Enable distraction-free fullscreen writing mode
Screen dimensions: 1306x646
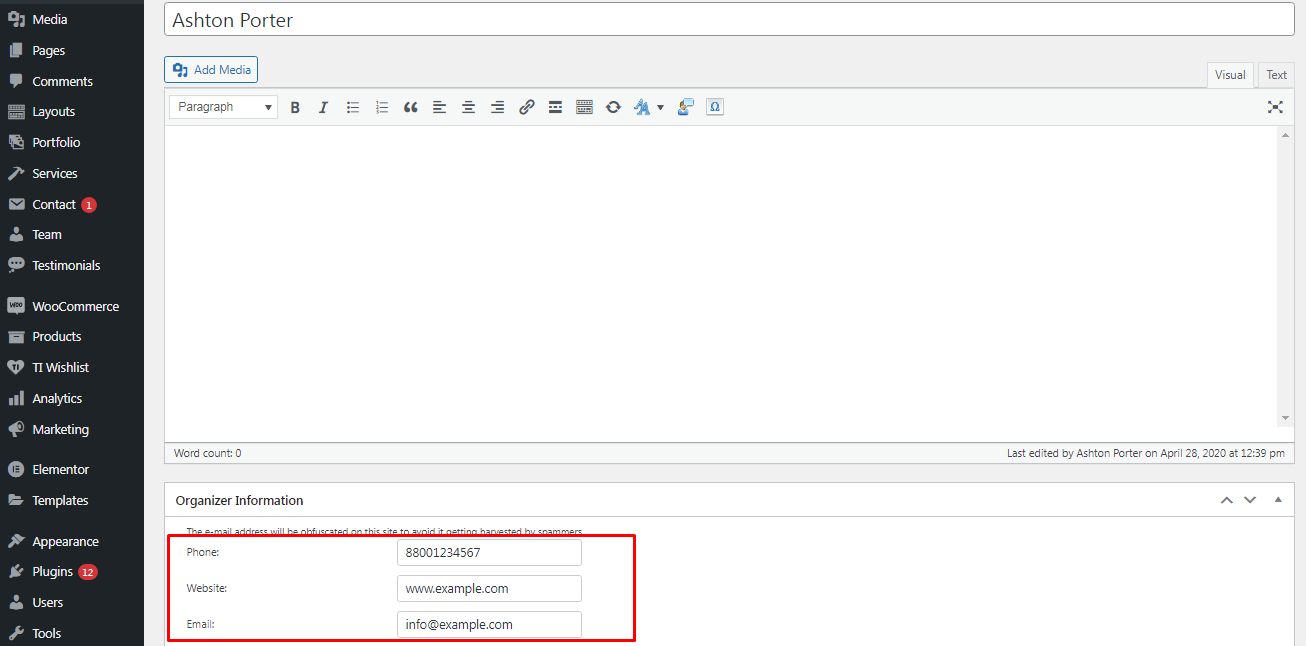[x=1275, y=107]
